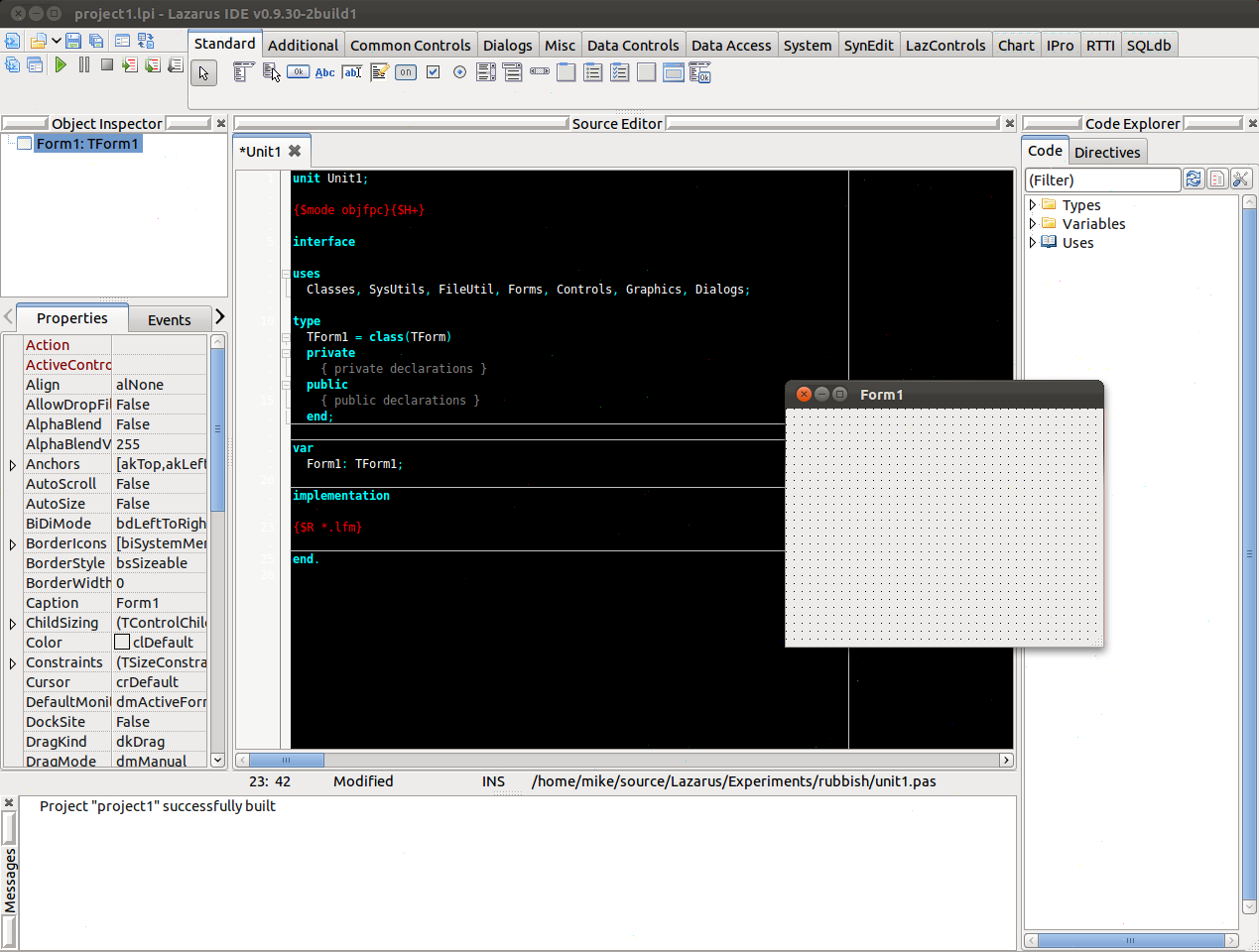Image resolution: width=1259 pixels, height=952 pixels.
Task: Click the Save All toolbar icon
Action: point(96,41)
